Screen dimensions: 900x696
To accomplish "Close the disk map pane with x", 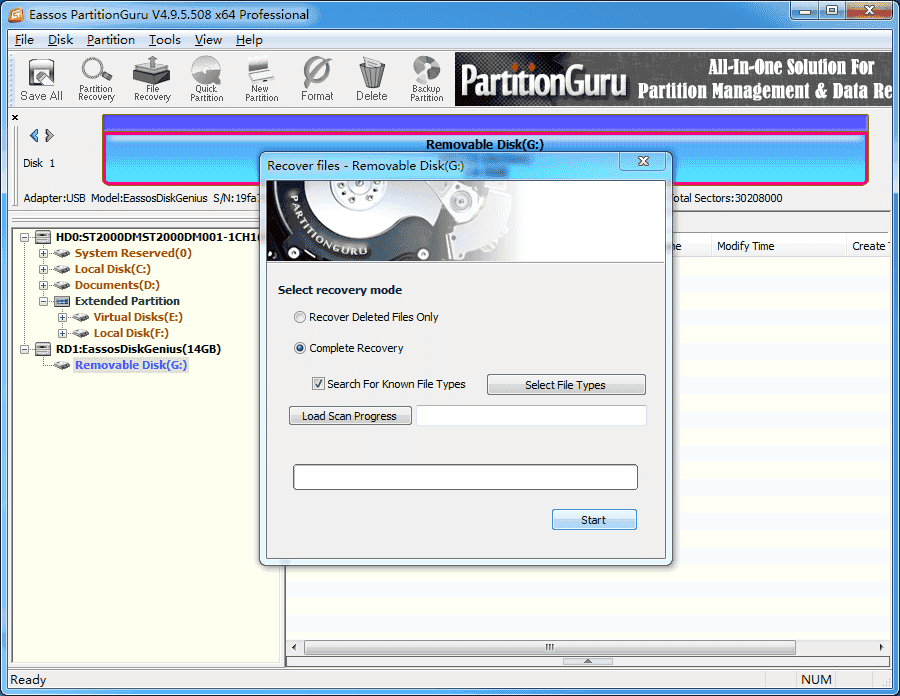I will coord(15,118).
